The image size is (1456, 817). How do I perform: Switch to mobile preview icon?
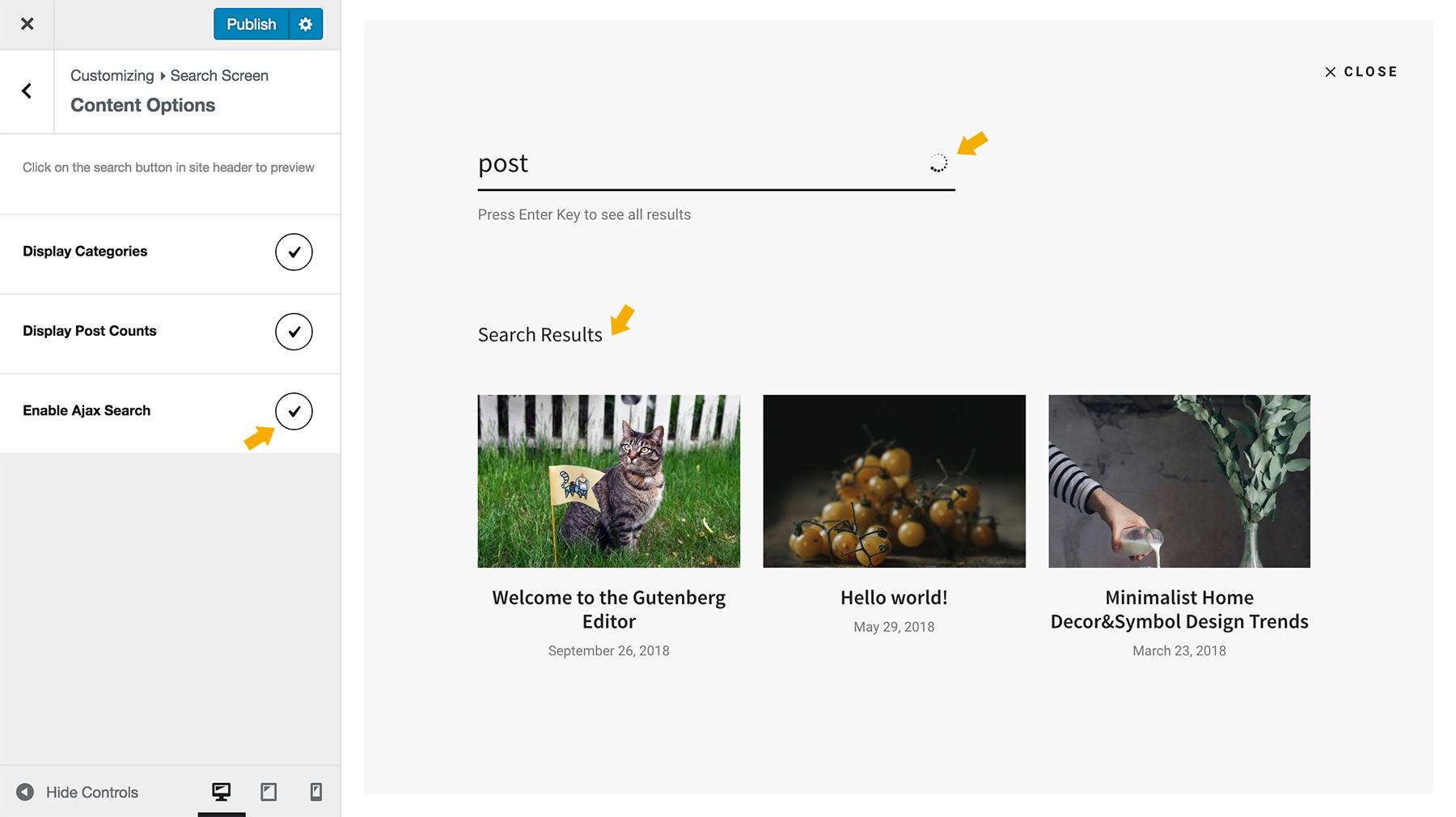click(x=316, y=791)
